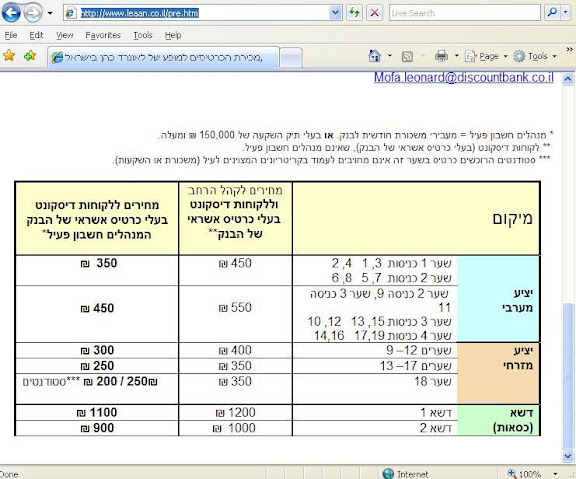Expand the address bar history dropdown
Image resolution: width=576 pixels, height=479 pixels.
(335, 13)
